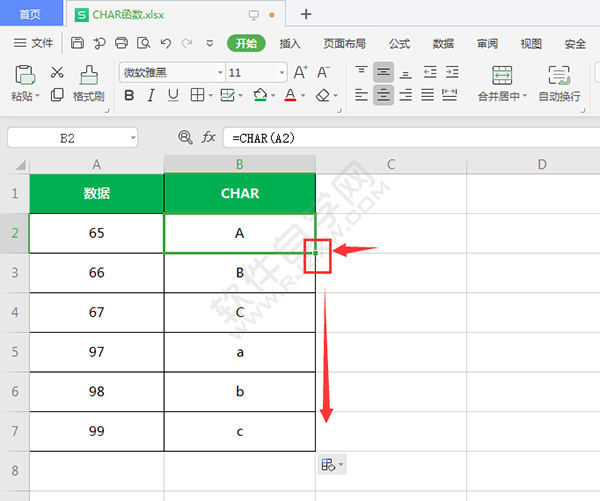Toggle Underline formatting
600x501 pixels.
tap(173, 95)
